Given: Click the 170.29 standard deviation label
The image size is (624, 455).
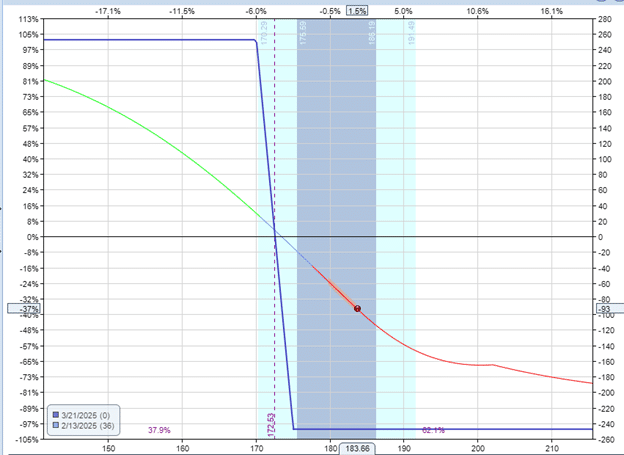Looking at the screenshot, I should click(x=264, y=33).
